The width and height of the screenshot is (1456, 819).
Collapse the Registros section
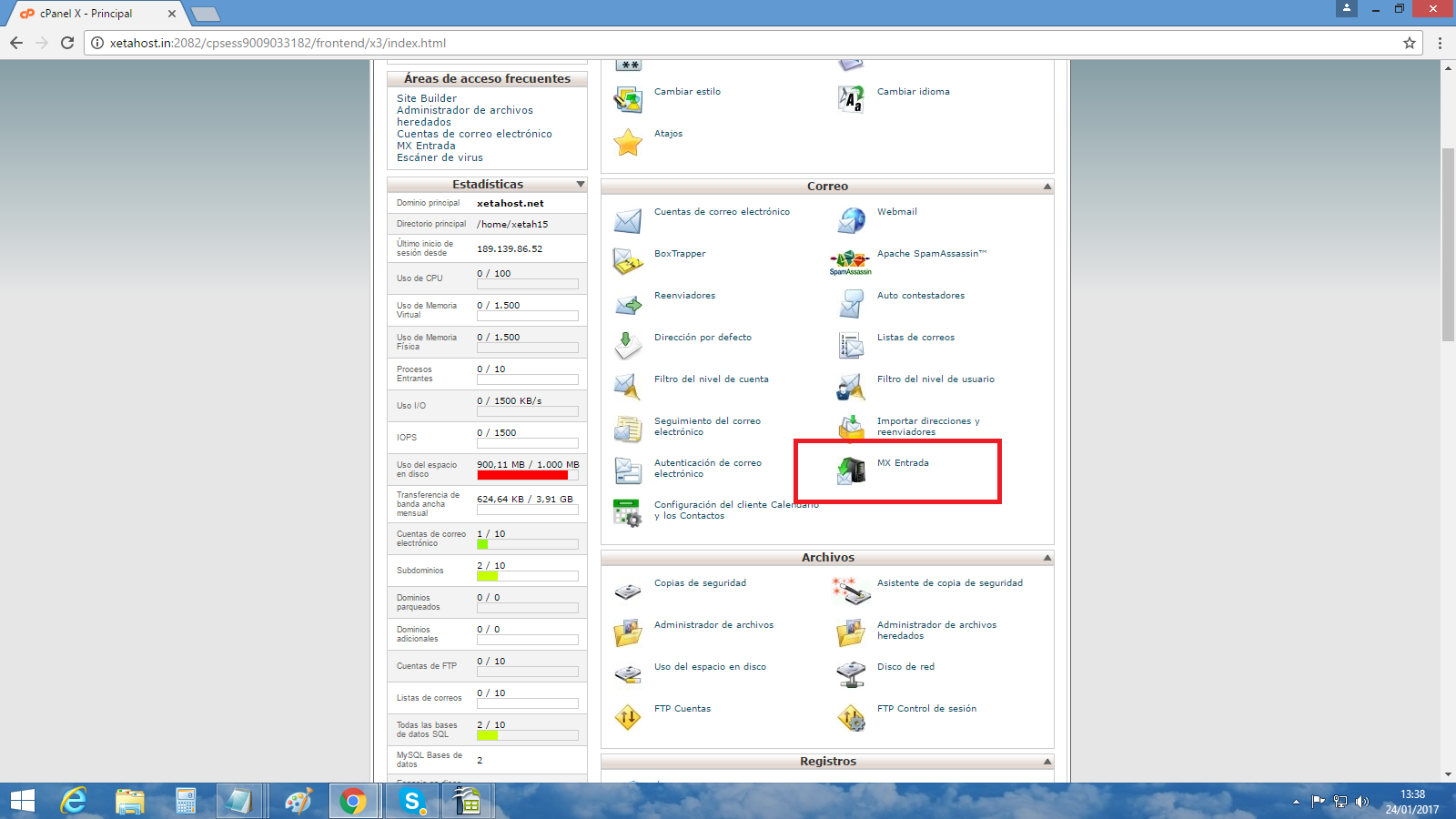point(1046,762)
